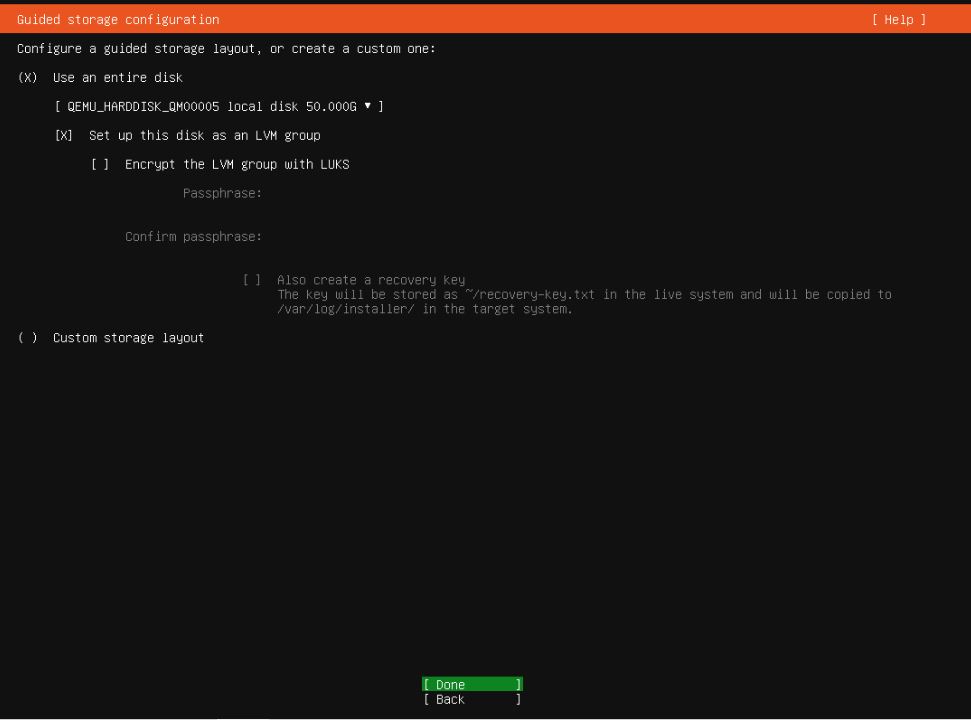Click the down arrow beside 50.000G

point(368,106)
